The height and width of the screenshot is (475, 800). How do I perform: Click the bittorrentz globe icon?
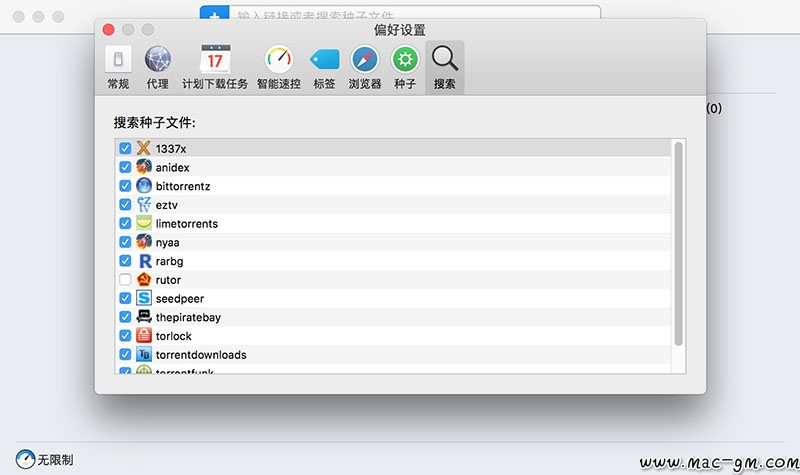tap(144, 186)
